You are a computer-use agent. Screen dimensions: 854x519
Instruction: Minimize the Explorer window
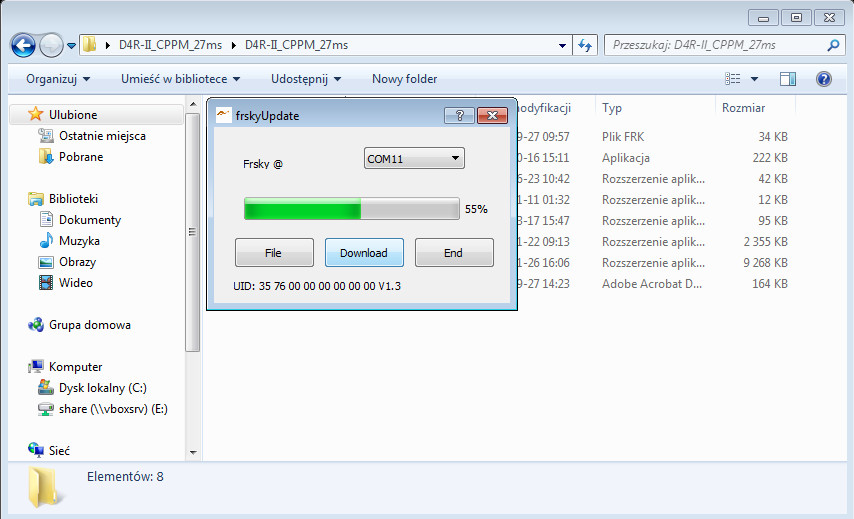point(763,18)
